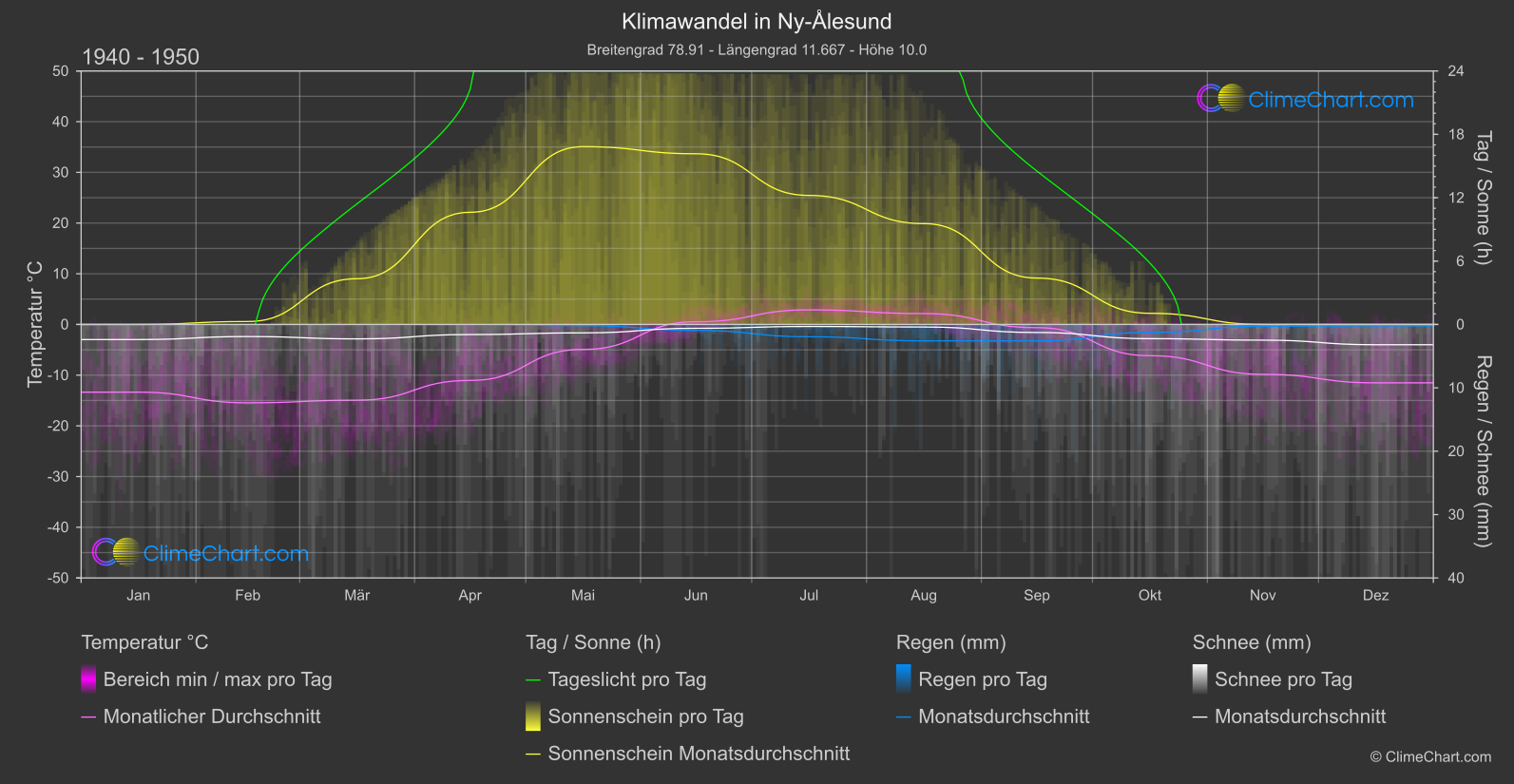Click the 'Okt' month label
This screenshot has width=1514, height=784.
[1150, 595]
